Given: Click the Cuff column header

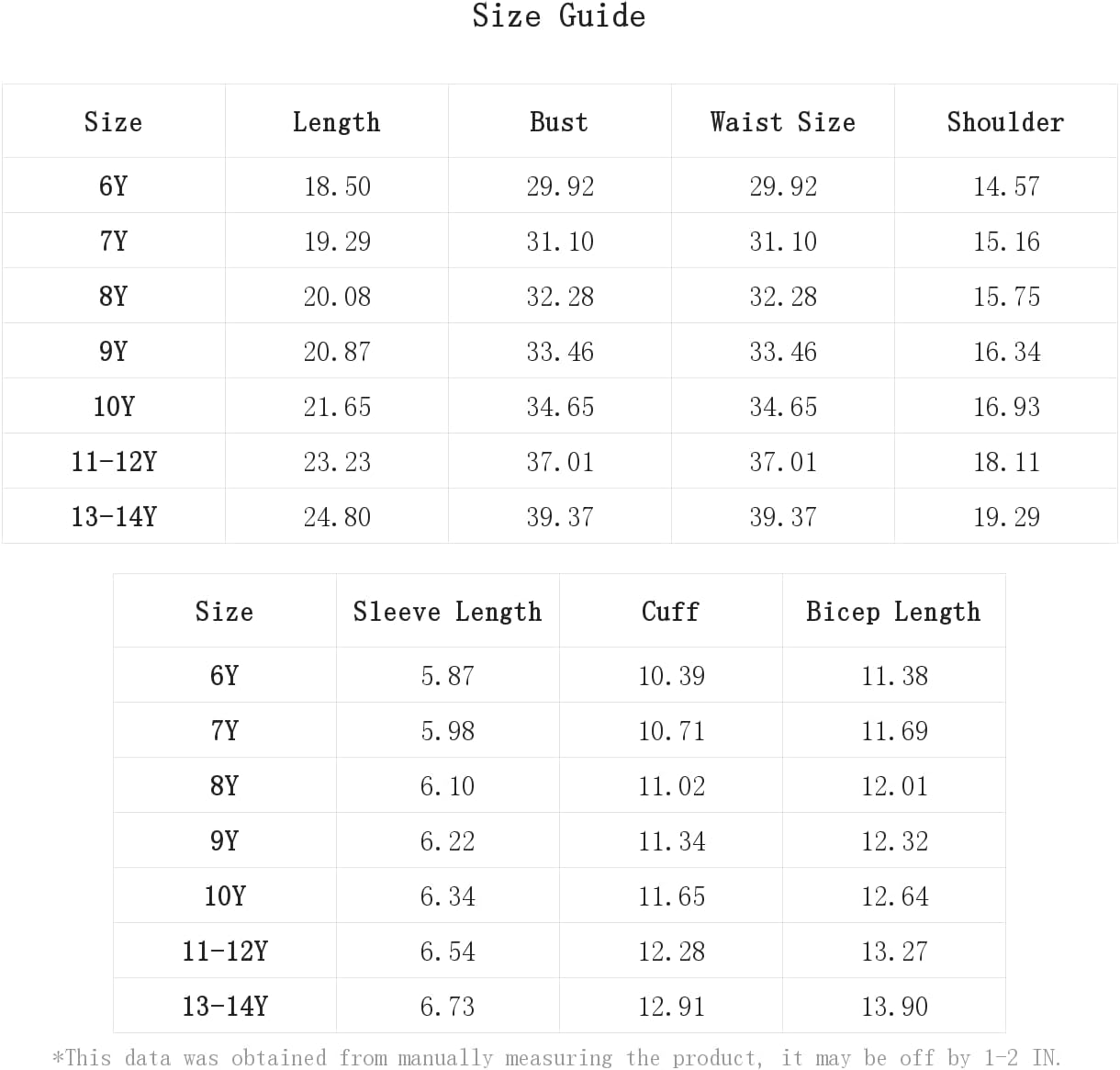Looking at the screenshot, I should [670, 611].
